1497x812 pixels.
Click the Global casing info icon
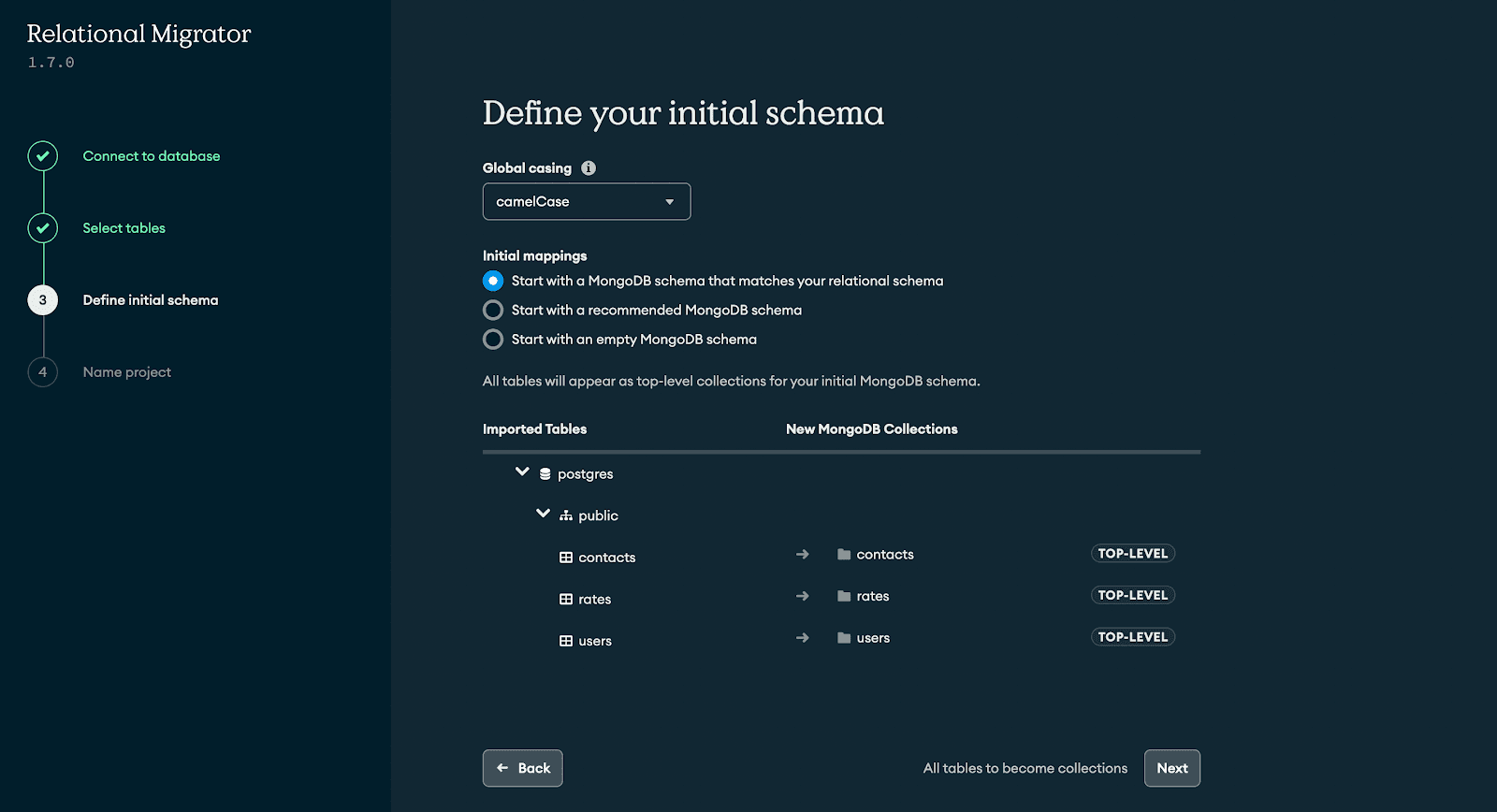click(589, 168)
